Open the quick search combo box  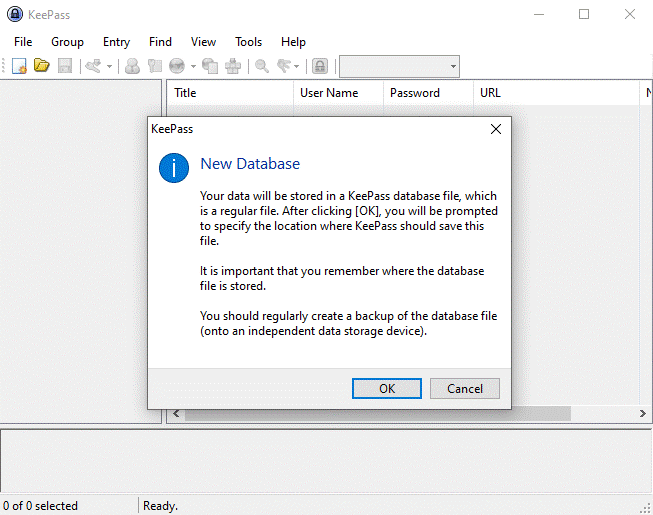click(x=399, y=66)
